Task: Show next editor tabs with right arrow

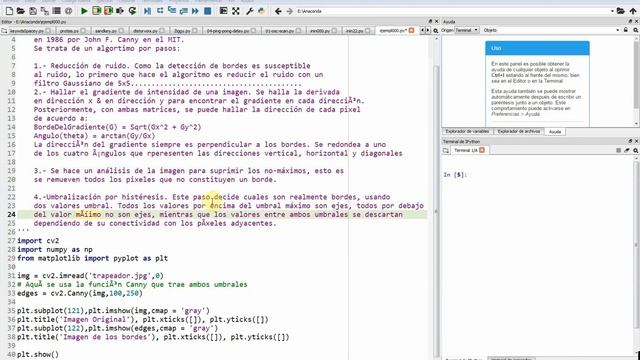Action: 427,31
